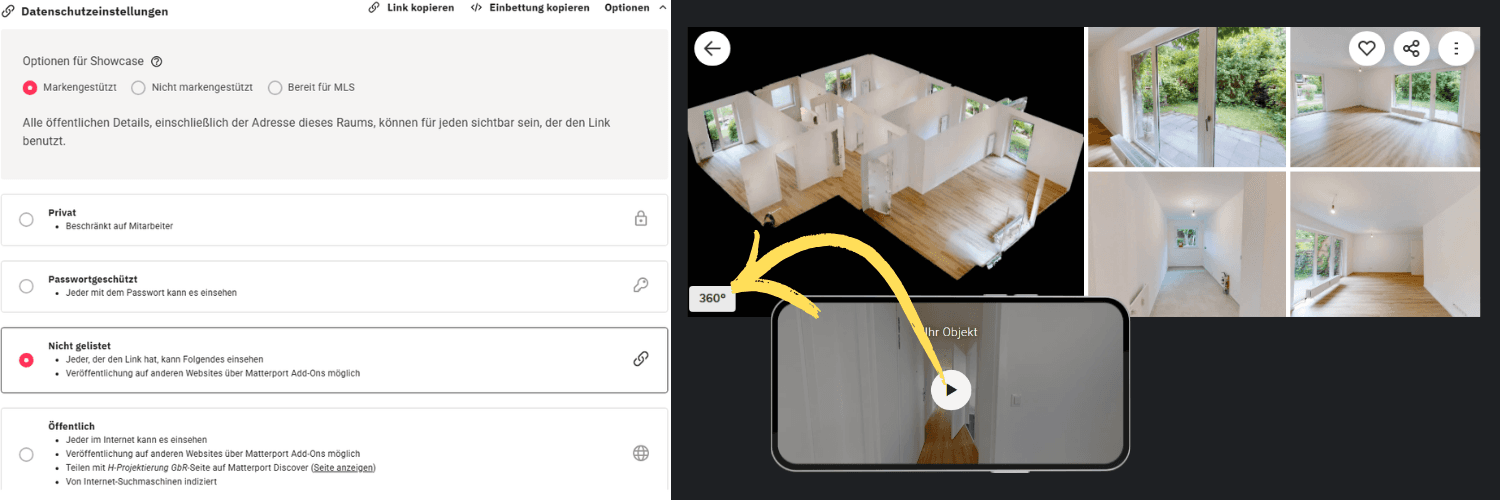1500x500 pixels.
Task: Click the Optionen für Showcase label
Action: tap(83, 61)
